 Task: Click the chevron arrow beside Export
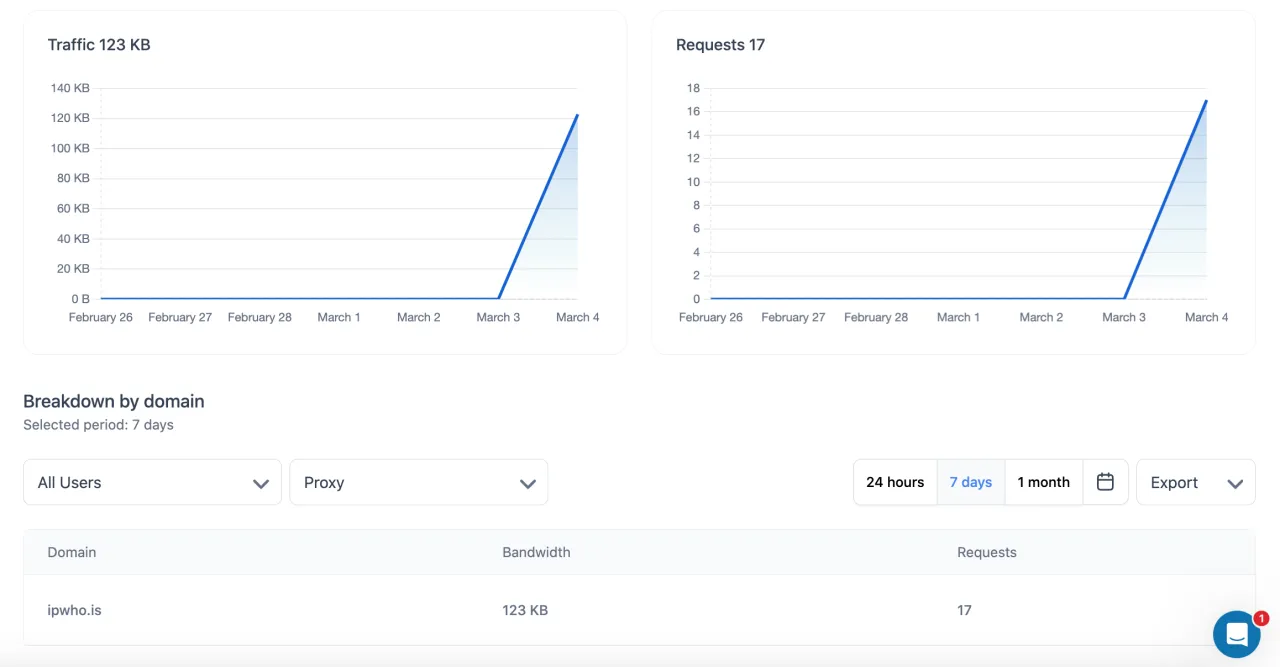tap(1235, 484)
